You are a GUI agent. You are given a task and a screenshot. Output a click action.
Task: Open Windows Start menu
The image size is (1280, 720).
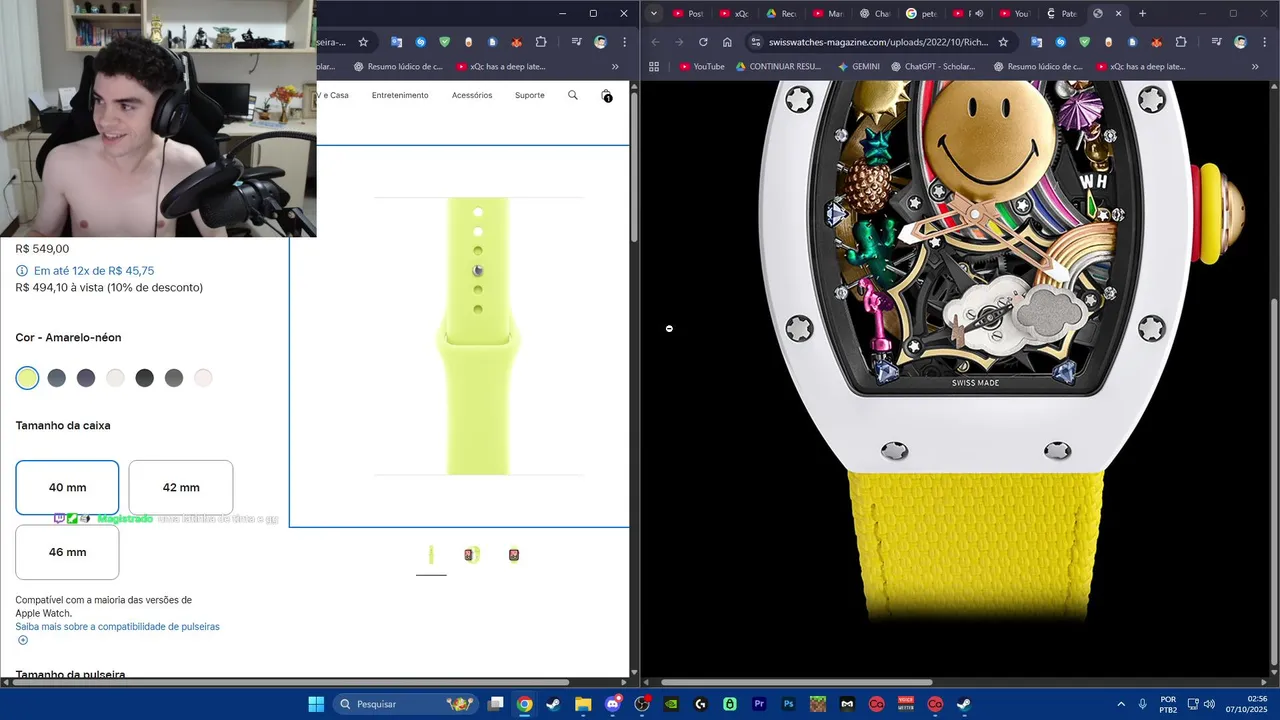click(316, 704)
